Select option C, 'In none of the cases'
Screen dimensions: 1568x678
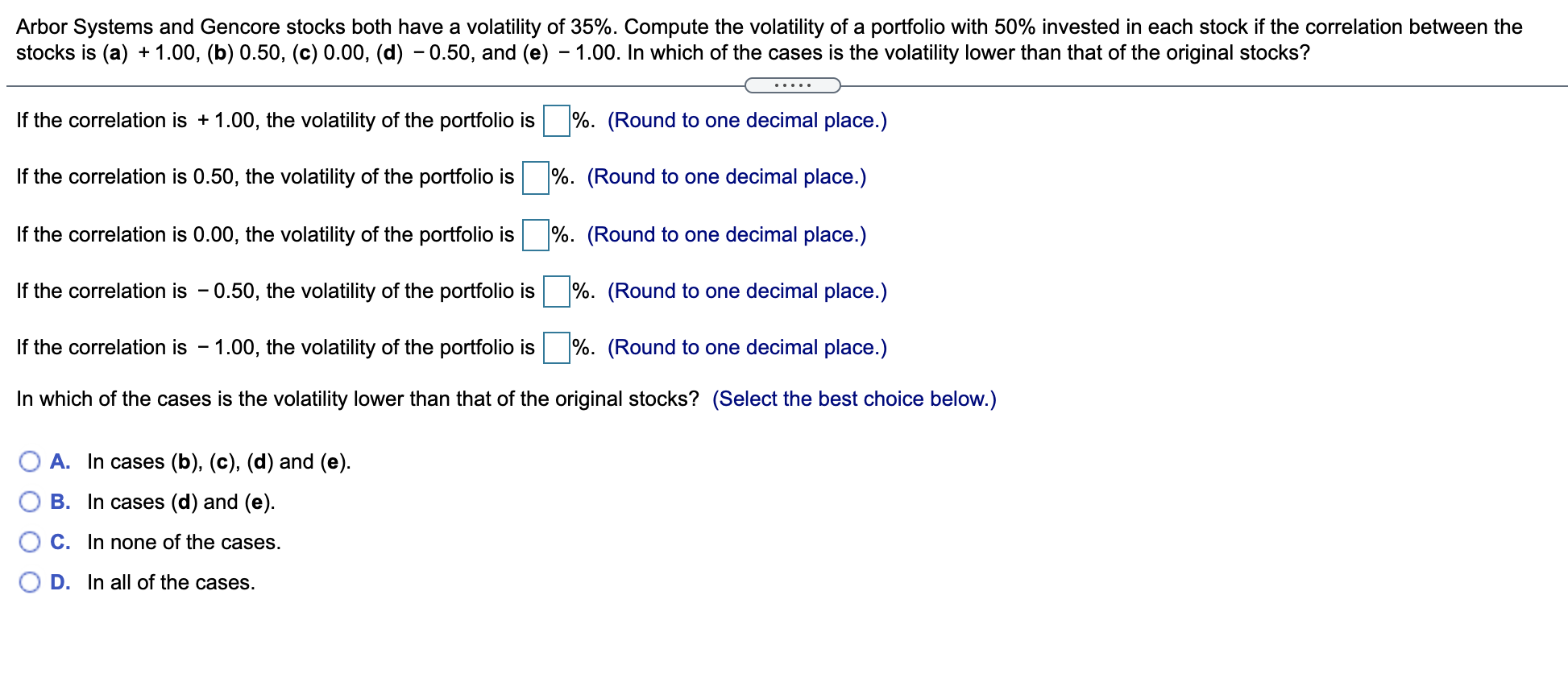[x=30, y=541]
